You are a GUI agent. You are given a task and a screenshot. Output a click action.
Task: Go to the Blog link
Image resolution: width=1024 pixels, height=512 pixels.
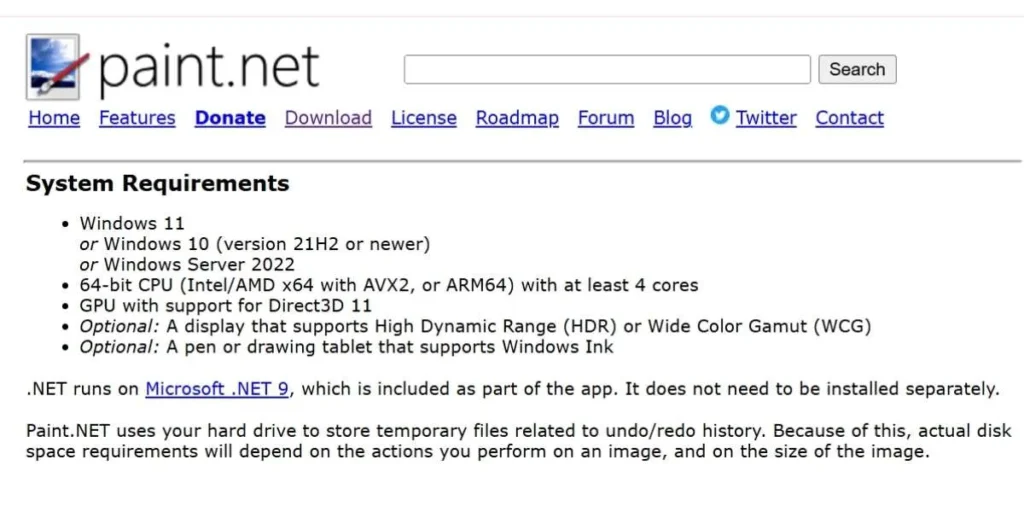672,118
